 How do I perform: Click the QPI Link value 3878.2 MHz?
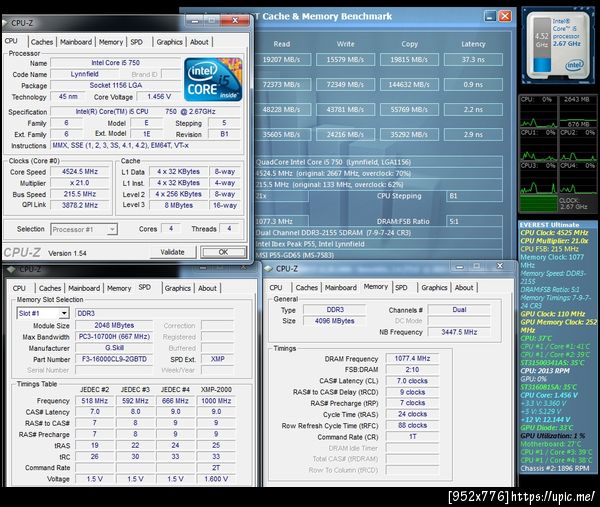(x=80, y=205)
